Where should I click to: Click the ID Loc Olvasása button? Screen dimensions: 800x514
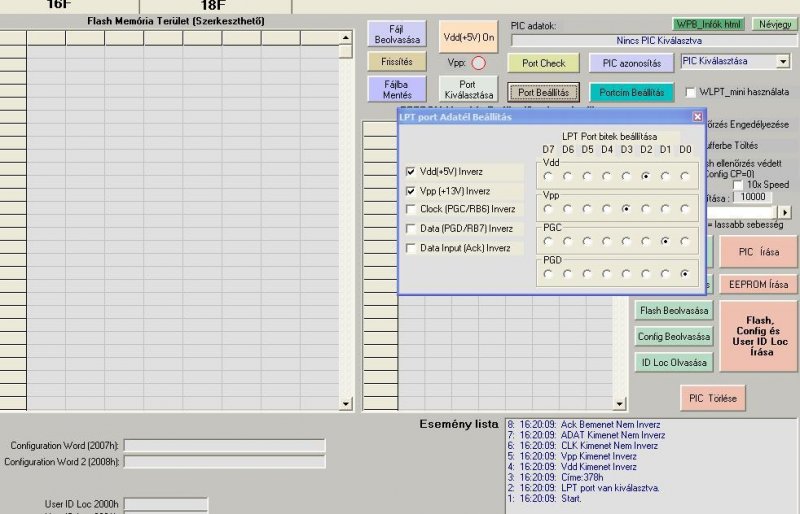(674, 362)
